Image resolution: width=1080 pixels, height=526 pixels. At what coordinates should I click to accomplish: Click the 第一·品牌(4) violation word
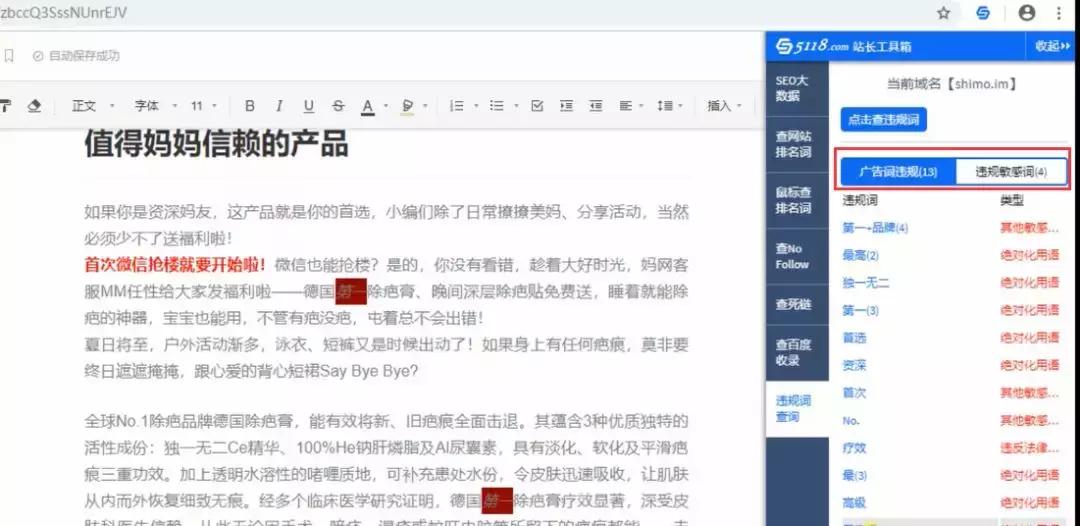pos(875,227)
